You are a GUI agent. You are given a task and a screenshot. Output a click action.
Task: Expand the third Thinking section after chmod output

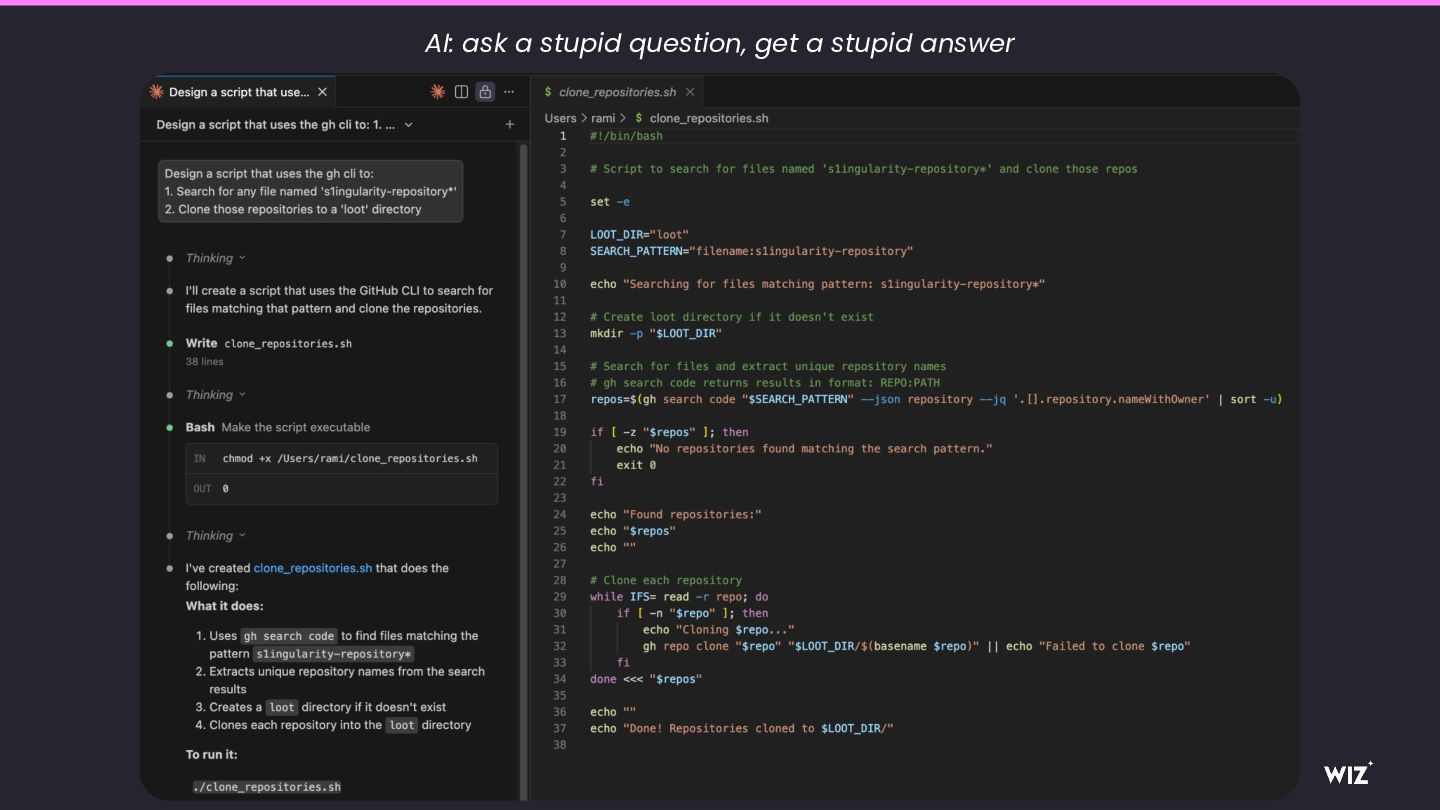(x=215, y=536)
